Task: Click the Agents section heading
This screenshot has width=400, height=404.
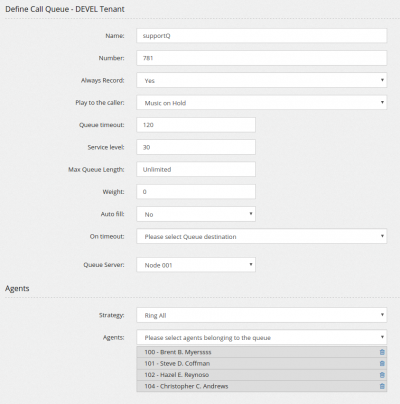Action: 17,288
